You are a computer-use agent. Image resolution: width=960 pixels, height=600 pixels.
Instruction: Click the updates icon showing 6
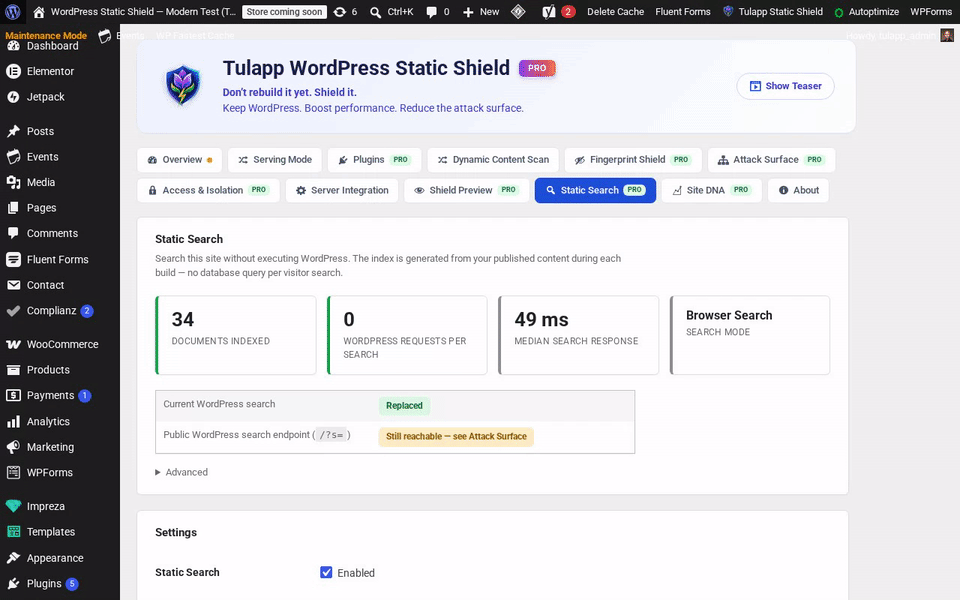pyautogui.click(x=340, y=12)
